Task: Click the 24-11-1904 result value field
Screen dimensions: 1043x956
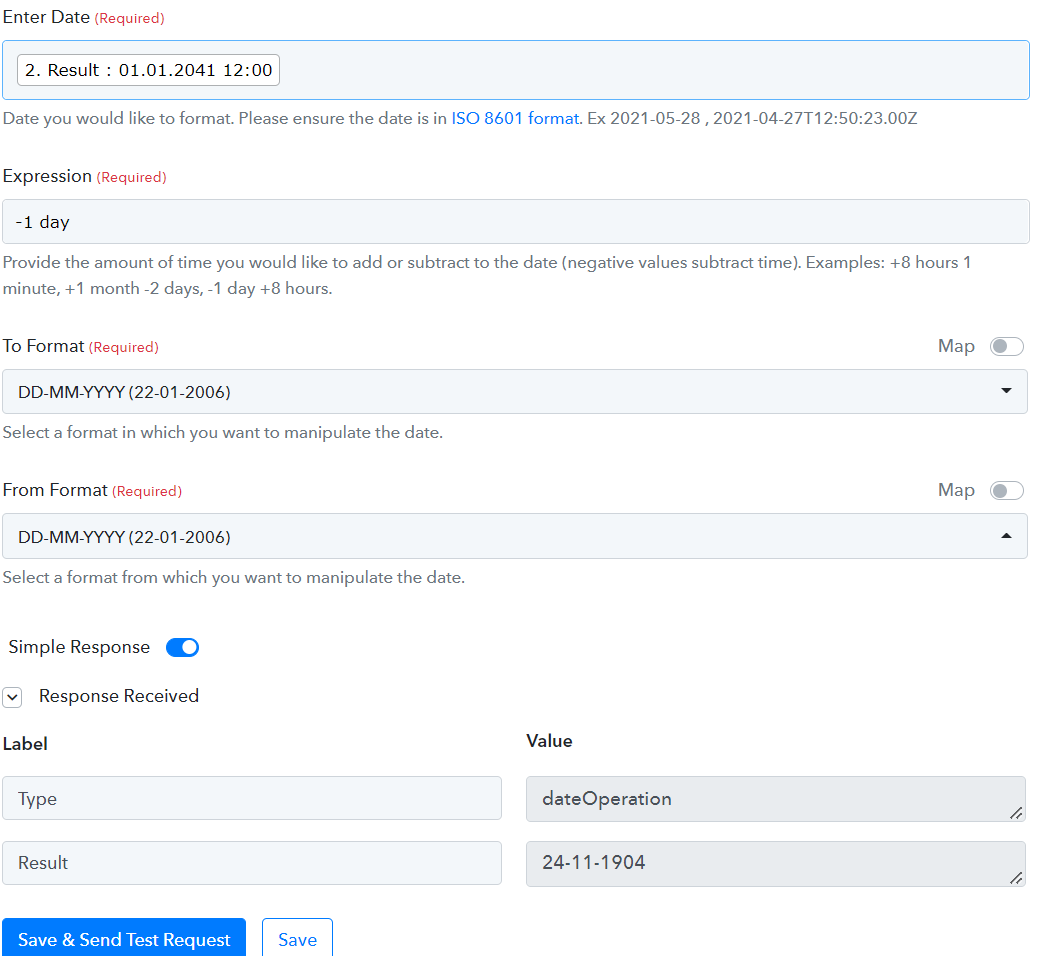Action: 776,864
